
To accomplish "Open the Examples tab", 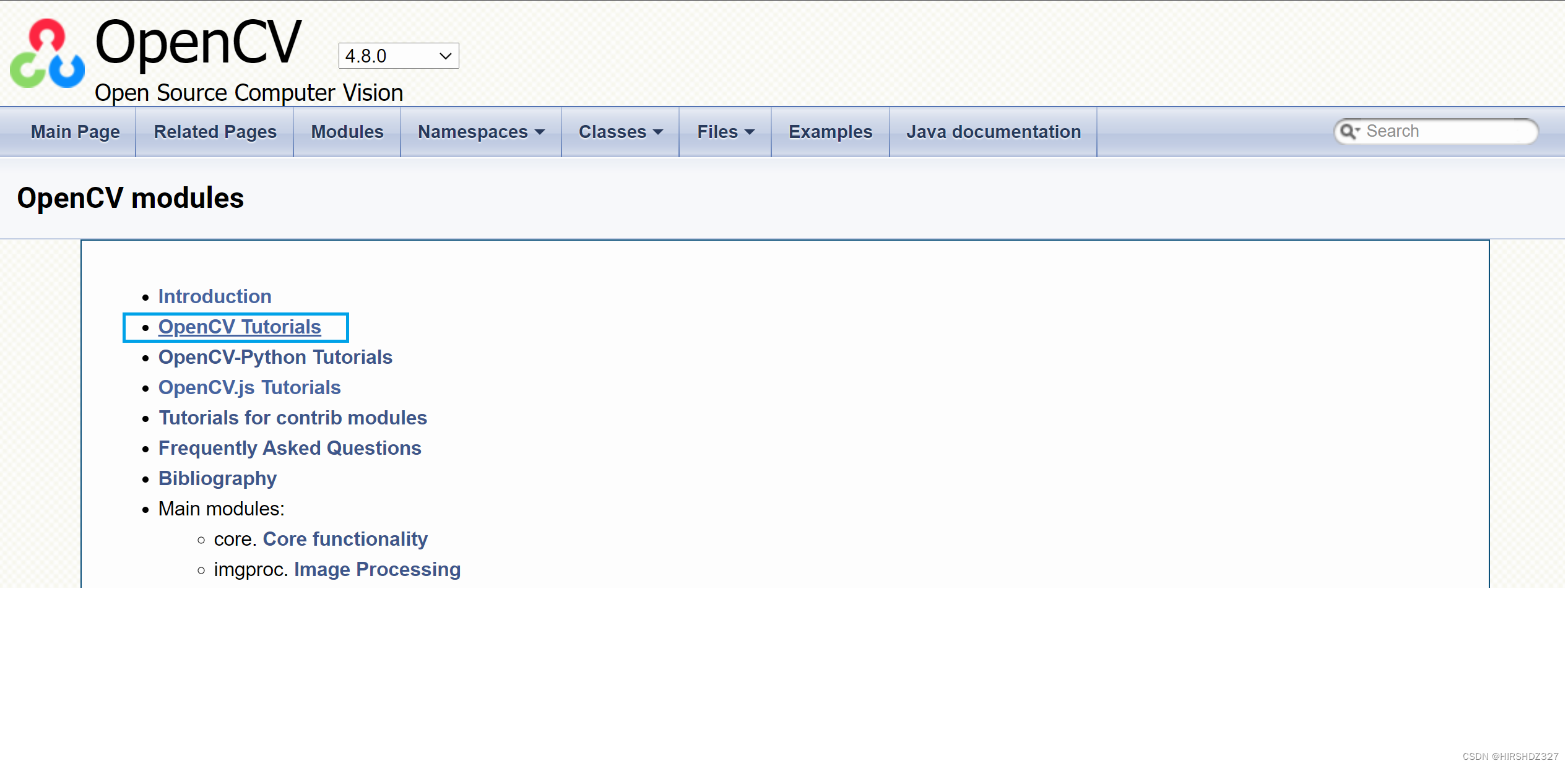I will (x=829, y=132).
